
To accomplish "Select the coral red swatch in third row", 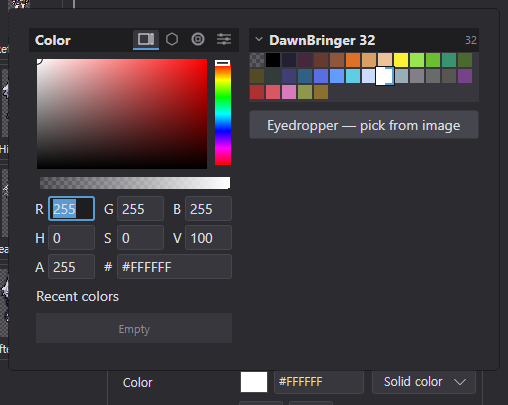I will click(273, 92).
